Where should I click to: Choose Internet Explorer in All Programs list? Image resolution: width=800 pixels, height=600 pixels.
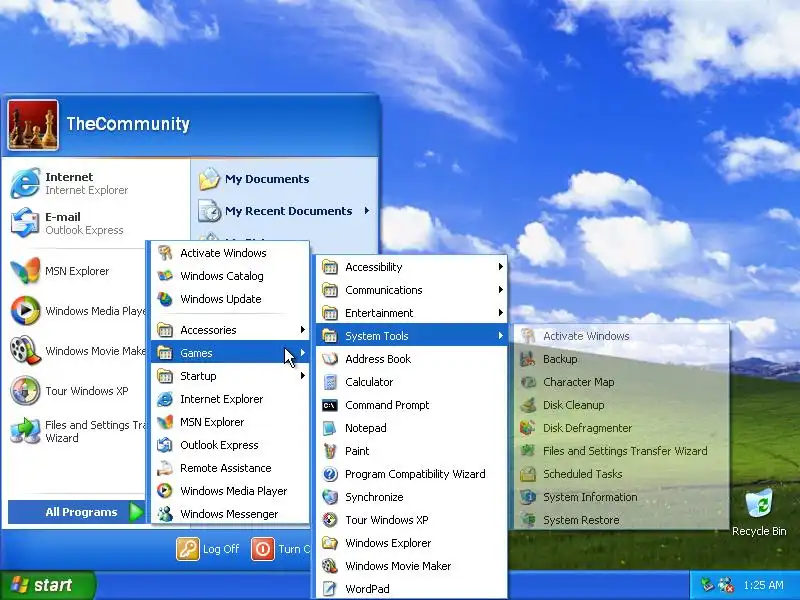tap(230, 399)
